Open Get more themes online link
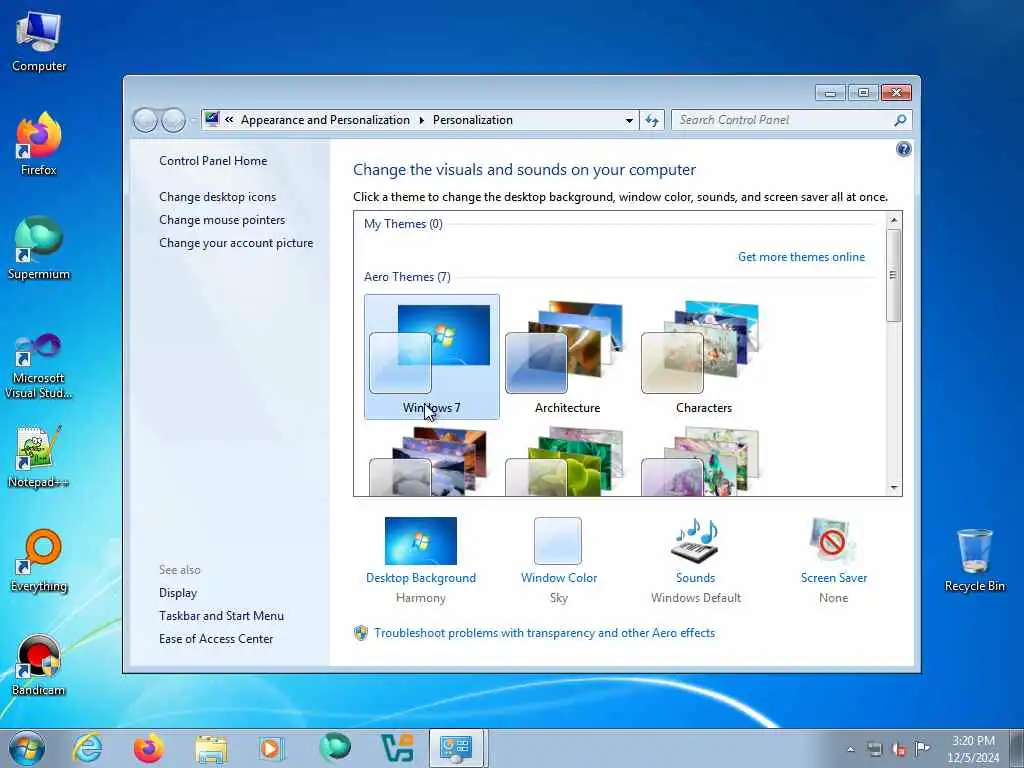 (x=801, y=257)
